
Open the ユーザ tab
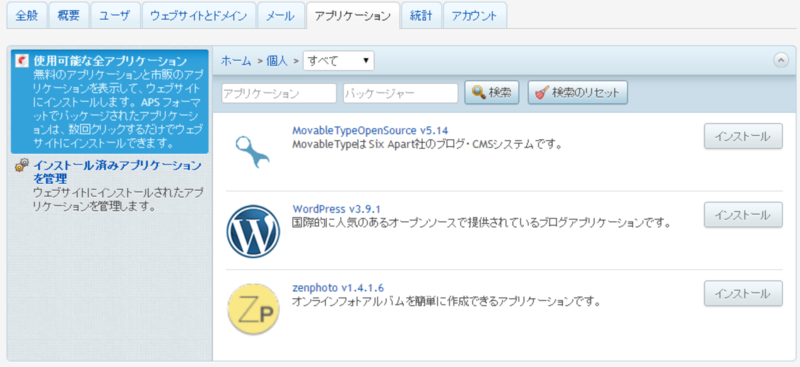[115, 15]
